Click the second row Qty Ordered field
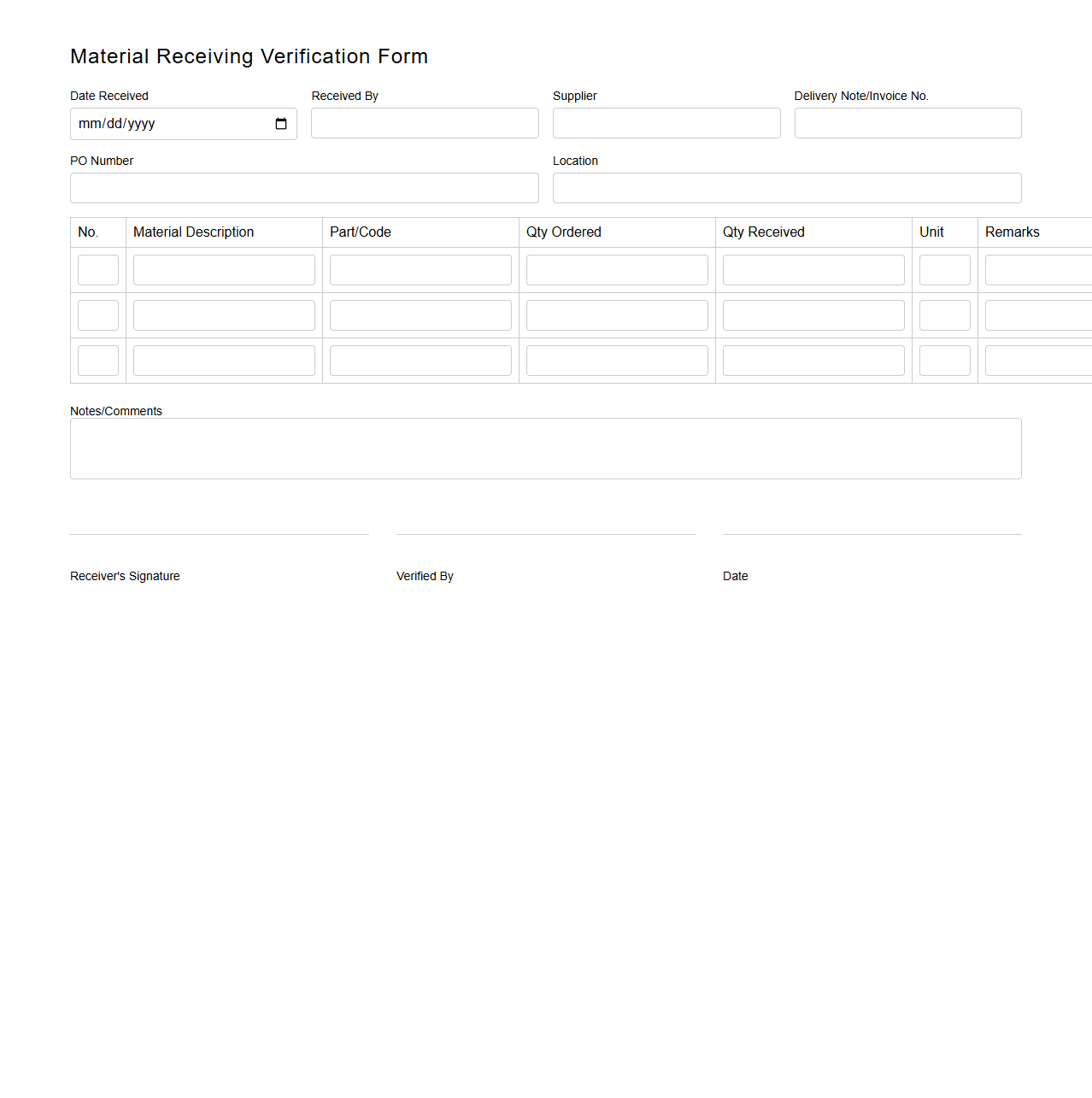1092x1098 pixels. coord(617,314)
